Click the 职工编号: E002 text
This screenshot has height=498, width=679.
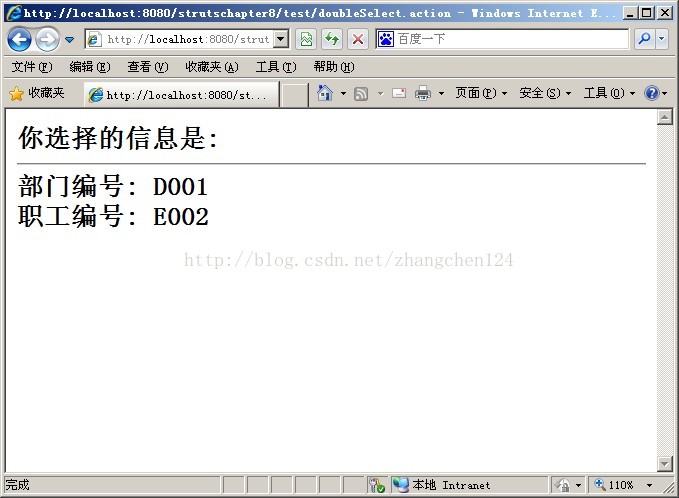(113, 217)
